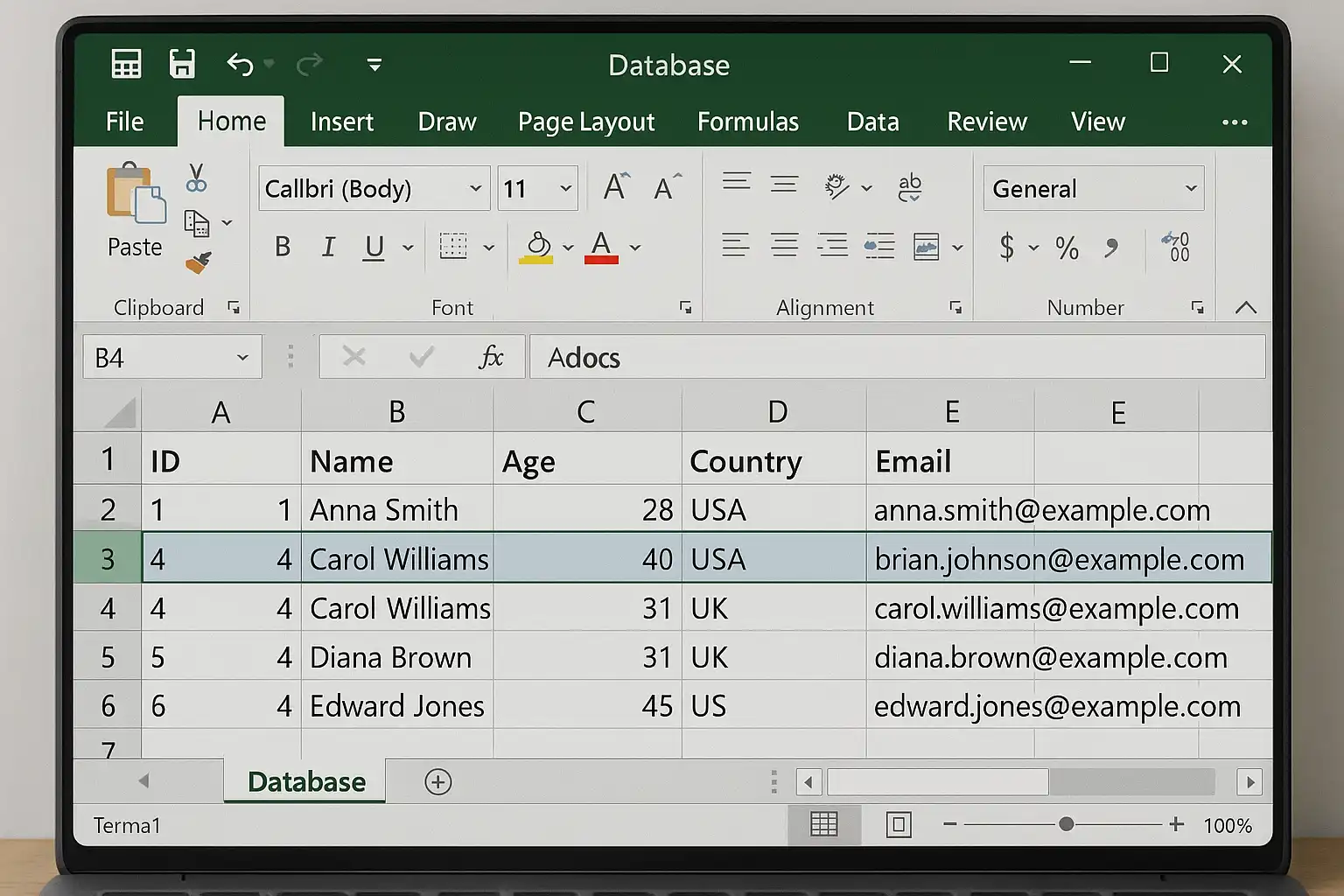This screenshot has height=896, width=1344.
Task: Click the Wrap Text icon
Action: [910, 187]
